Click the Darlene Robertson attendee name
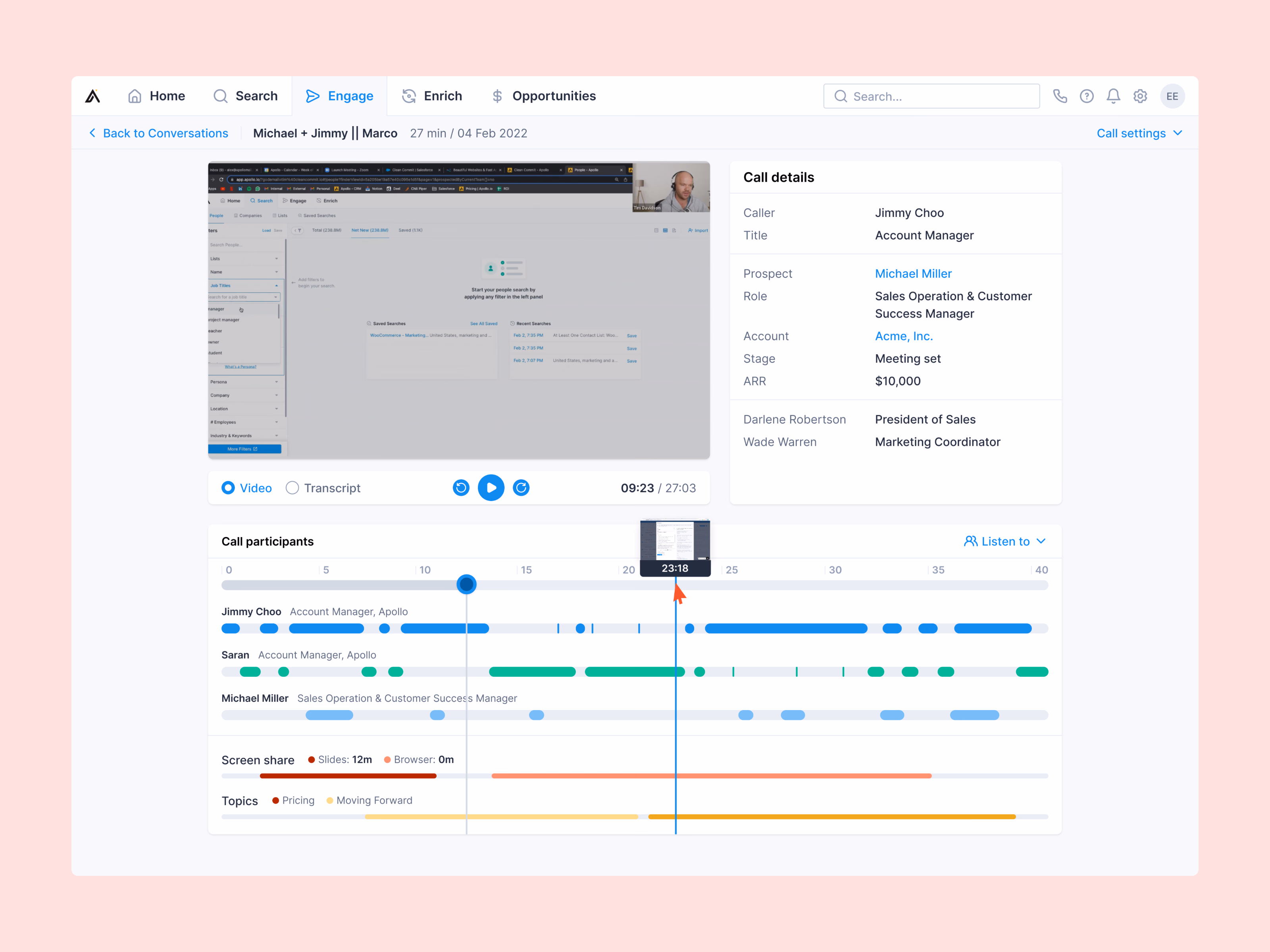 [x=795, y=420]
